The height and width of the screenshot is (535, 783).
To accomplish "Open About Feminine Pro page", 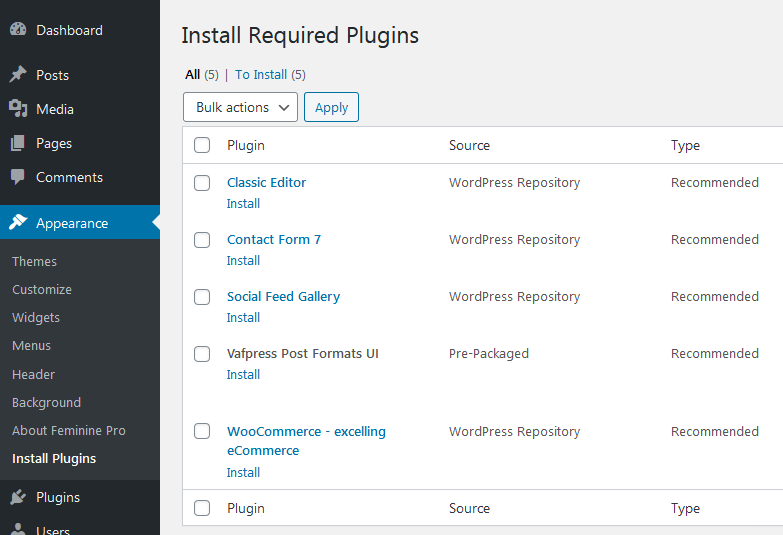I will 69,430.
